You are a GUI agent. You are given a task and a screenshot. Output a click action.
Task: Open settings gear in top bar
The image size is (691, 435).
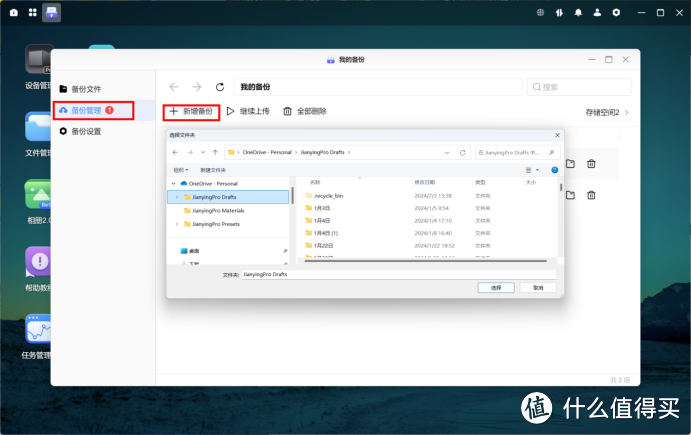[x=616, y=12]
